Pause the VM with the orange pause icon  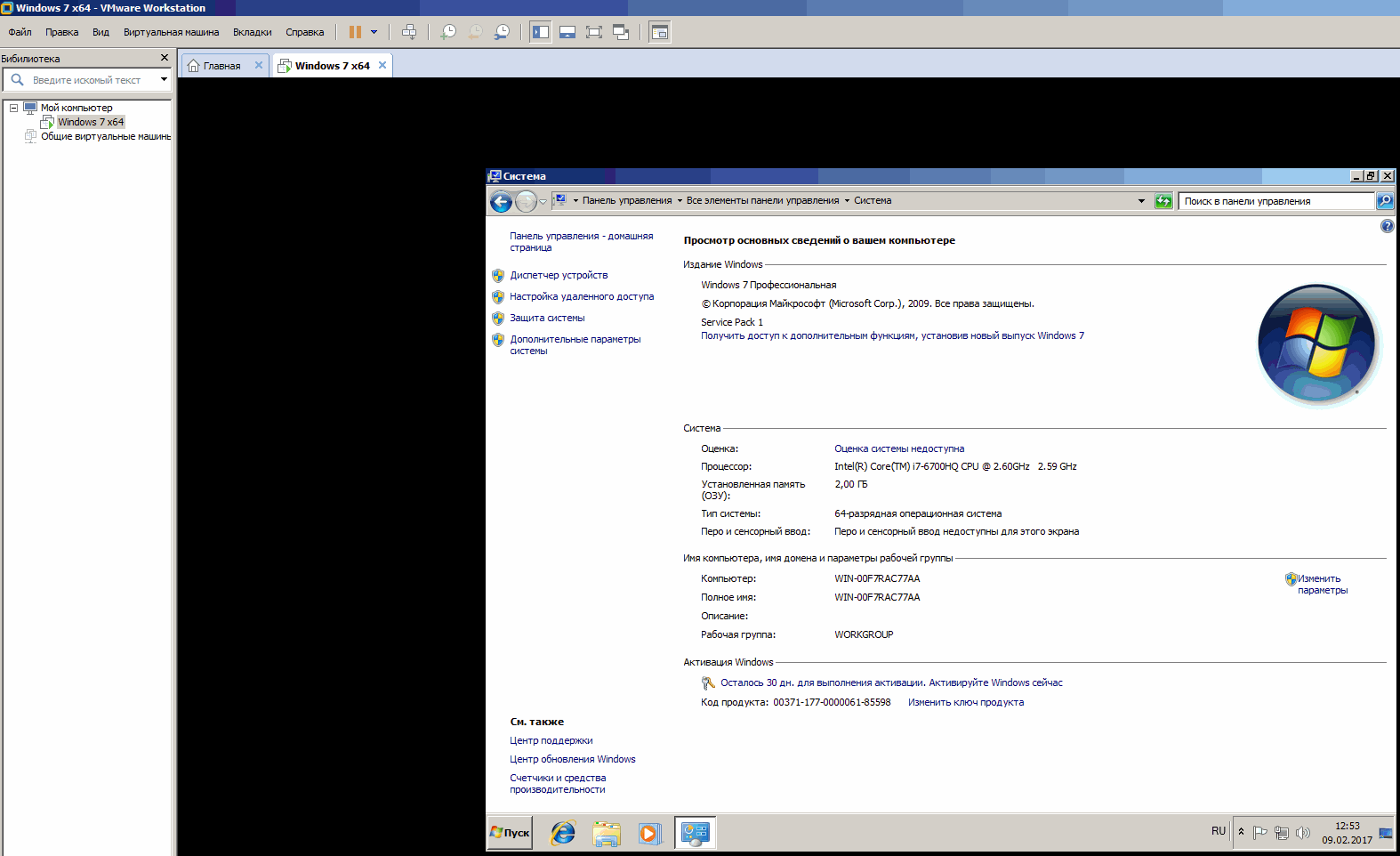coord(355,32)
